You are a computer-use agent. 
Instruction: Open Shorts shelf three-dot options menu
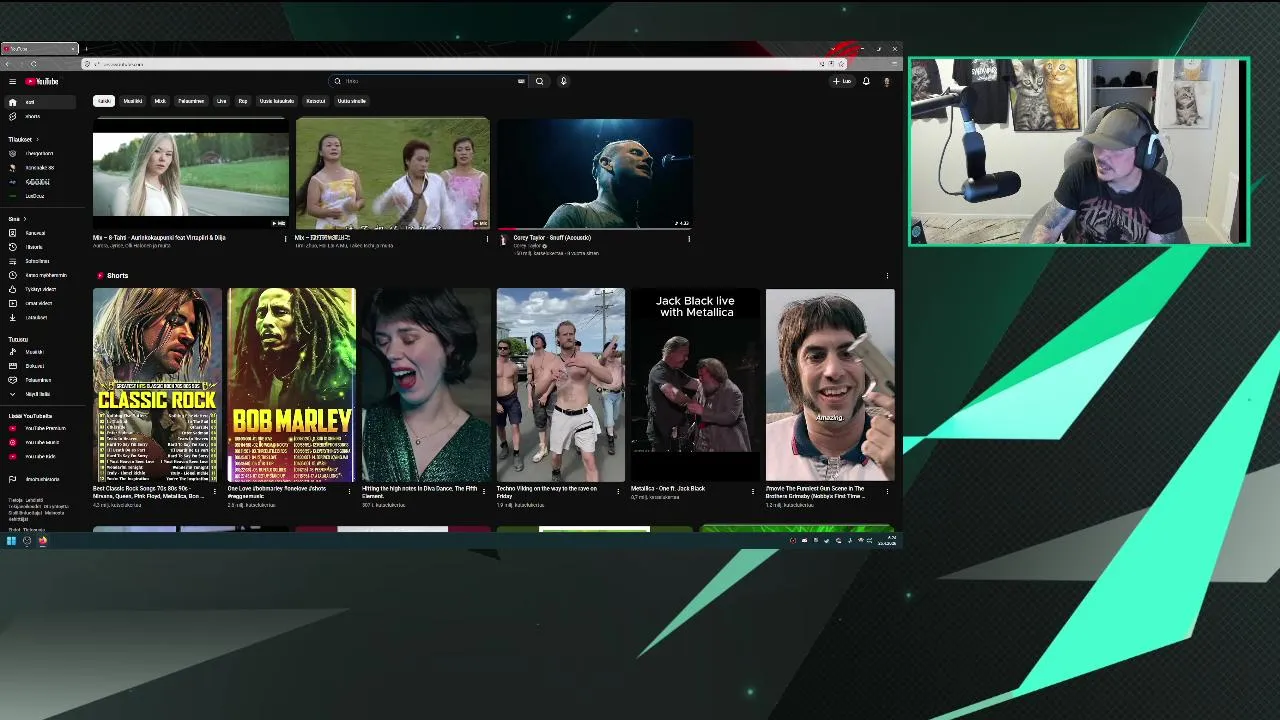click(x=887, y=276)
